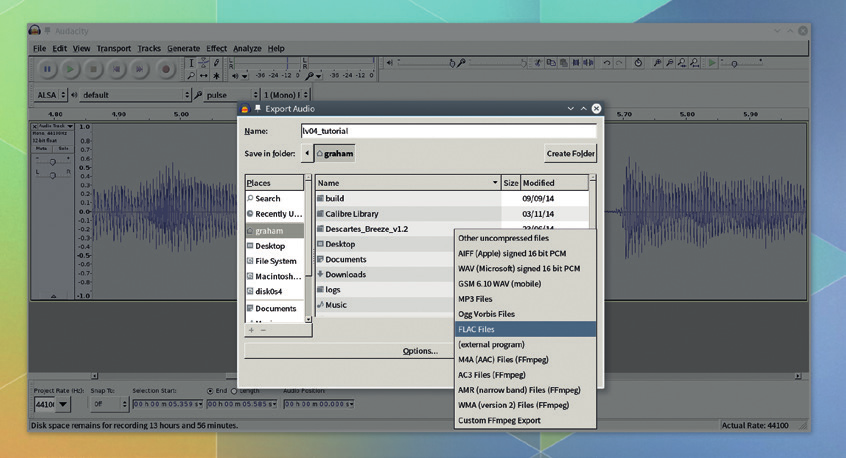The image size is (846, 458).
Task: Click the Zoom In magnifier icon
Action: (657, 63)
